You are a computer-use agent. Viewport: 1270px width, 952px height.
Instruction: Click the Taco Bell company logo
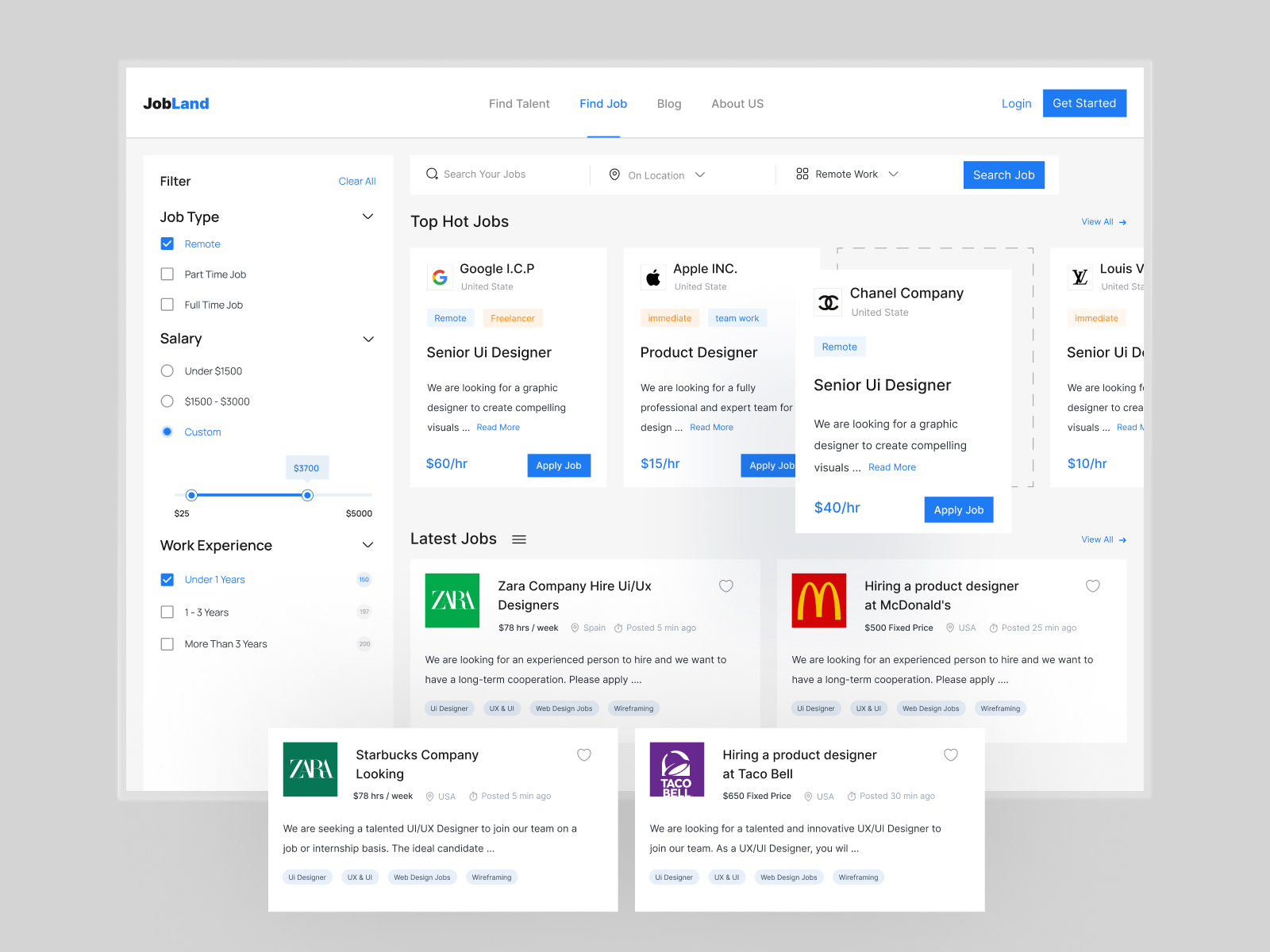pyautogui.click(x=677, y=769)
